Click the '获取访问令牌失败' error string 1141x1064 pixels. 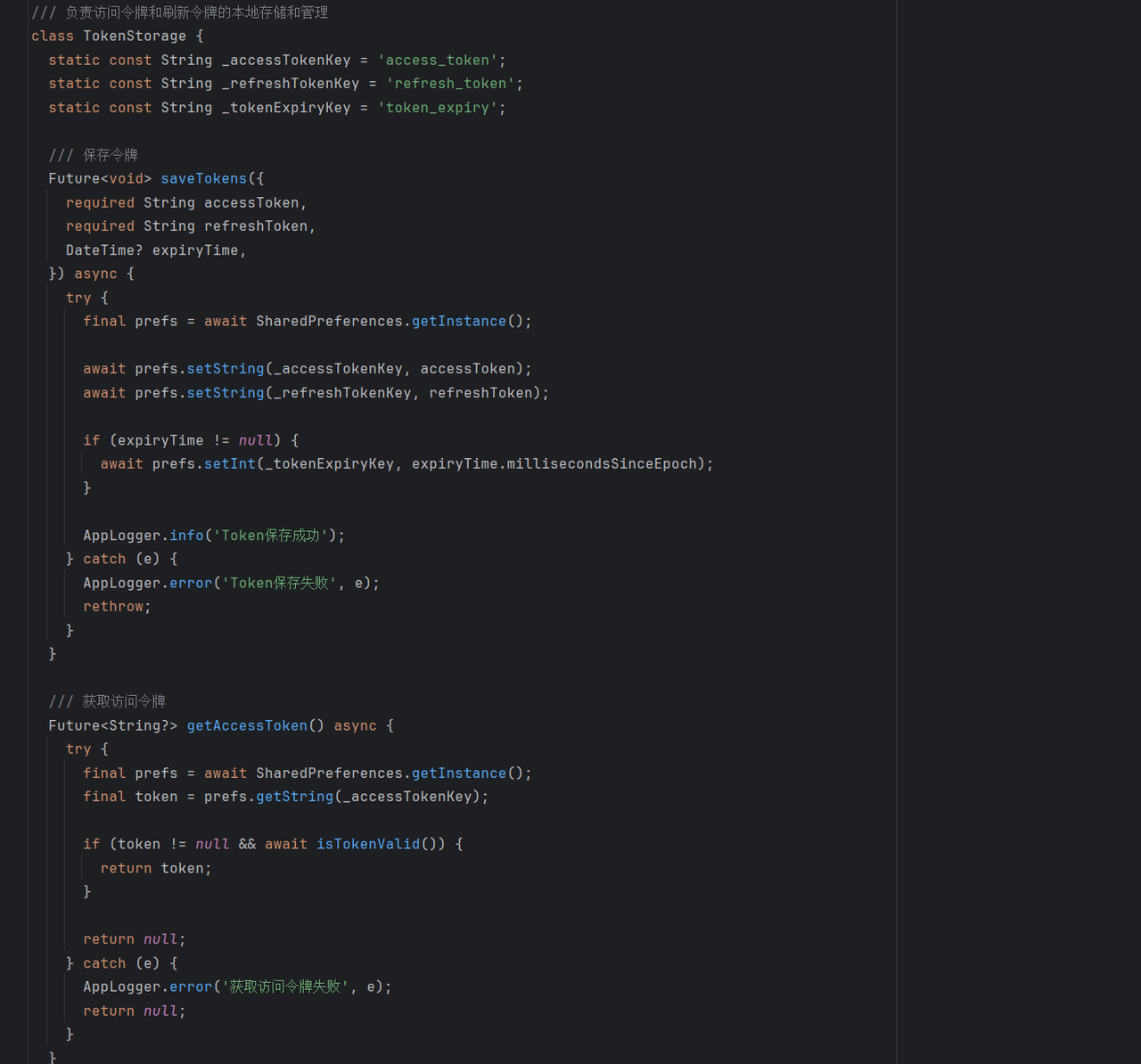286,986
